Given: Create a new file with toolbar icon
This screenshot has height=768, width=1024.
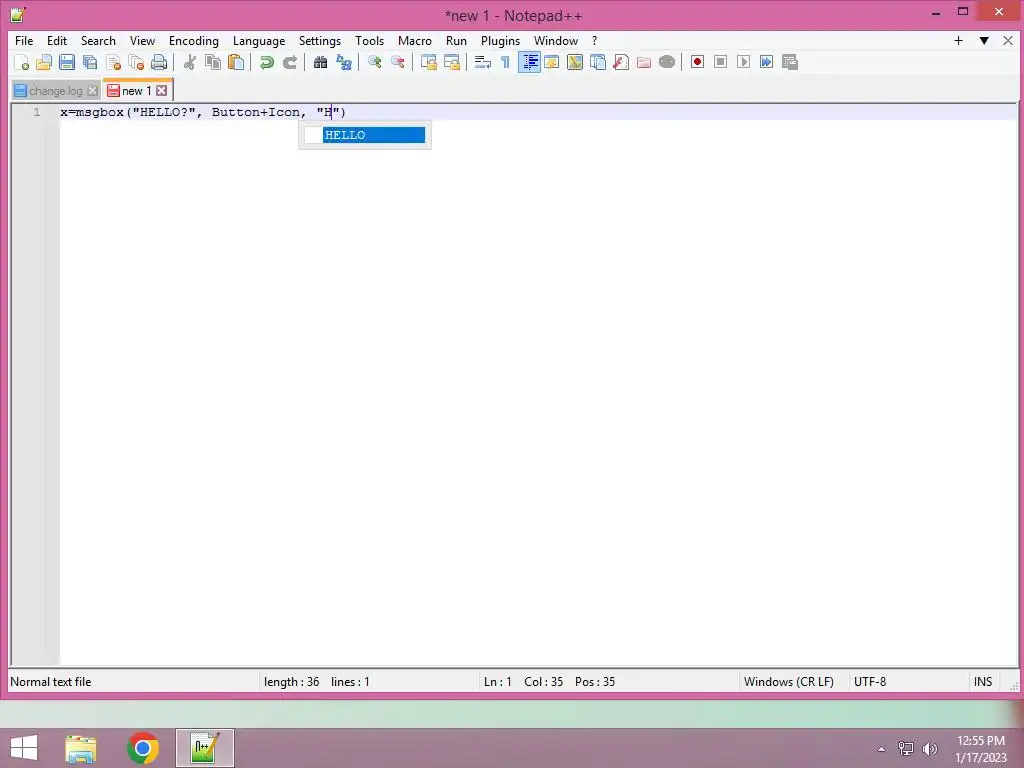Looking at the screenshot, I should [22, 62].
